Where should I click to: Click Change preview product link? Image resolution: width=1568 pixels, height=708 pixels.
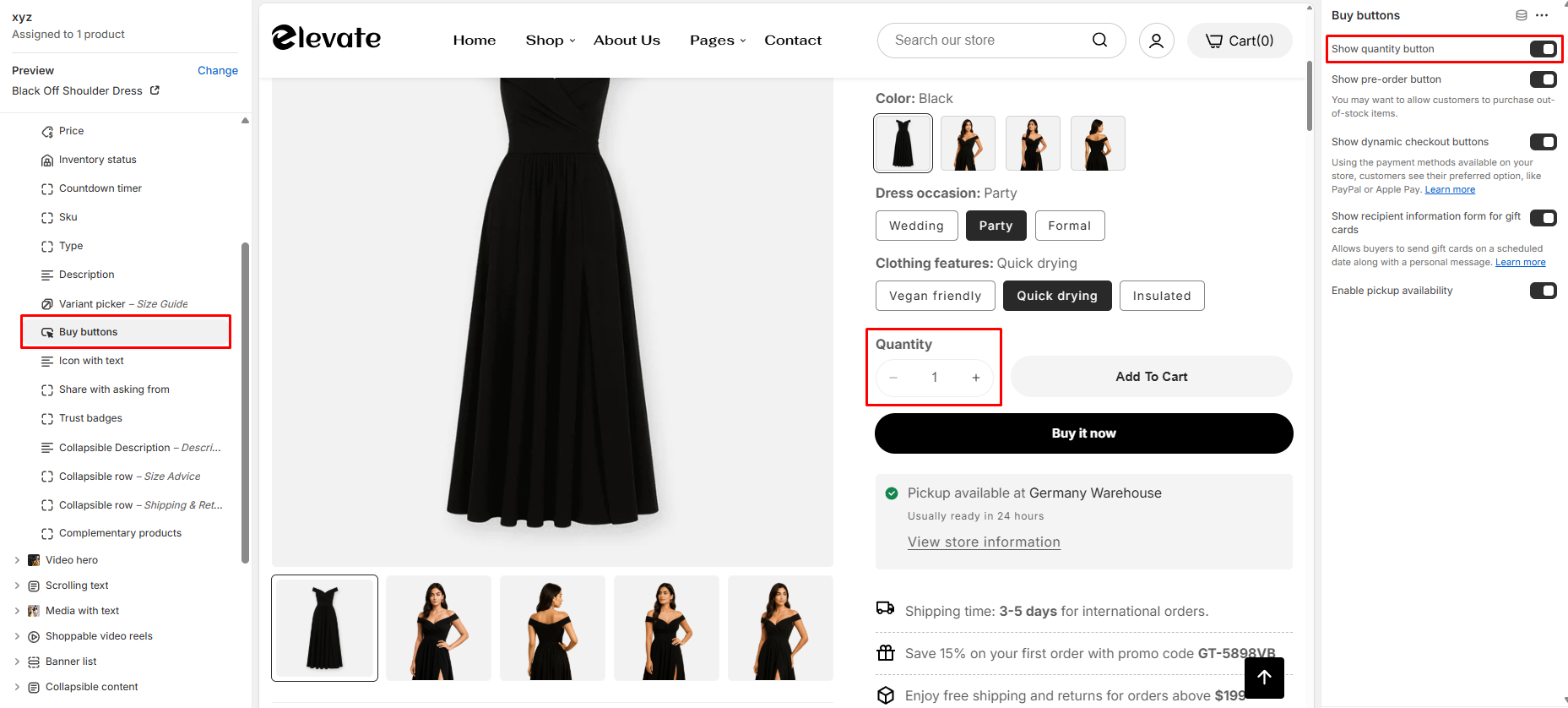point(218,70)
